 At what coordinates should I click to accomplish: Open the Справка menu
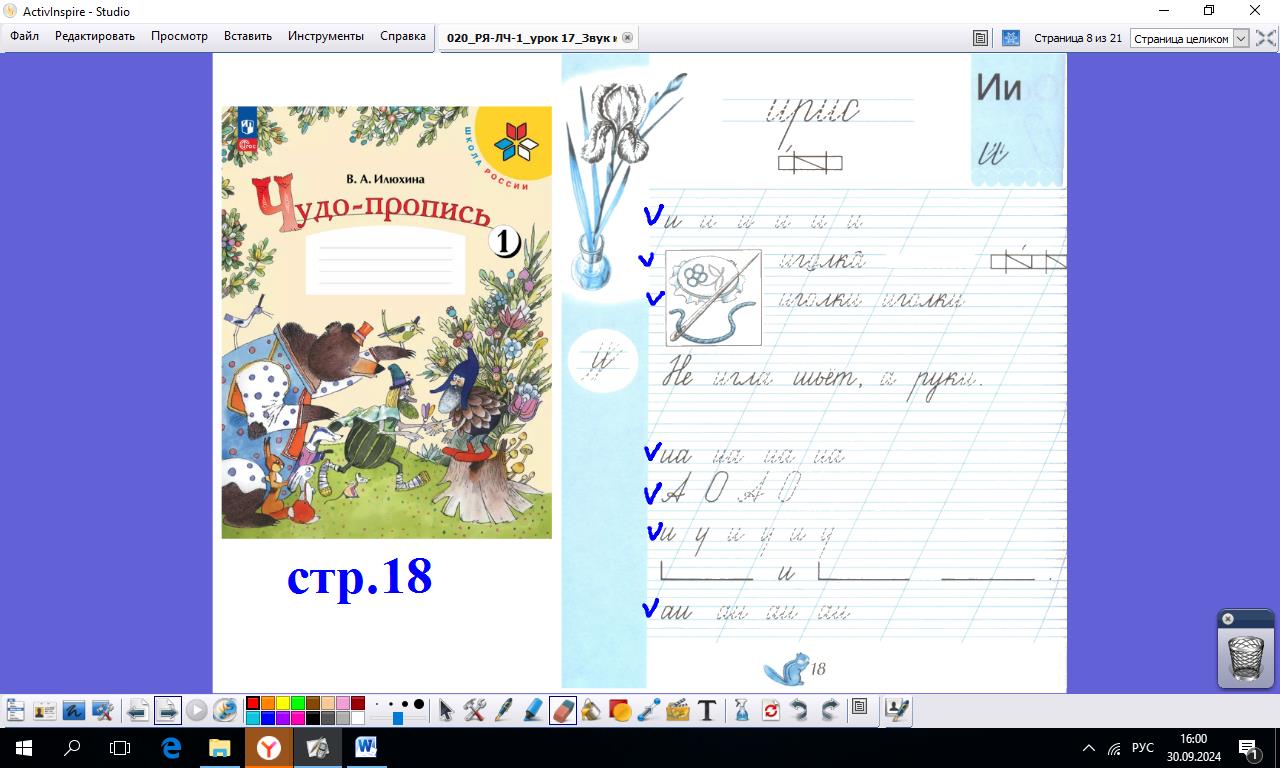(403, 36)
